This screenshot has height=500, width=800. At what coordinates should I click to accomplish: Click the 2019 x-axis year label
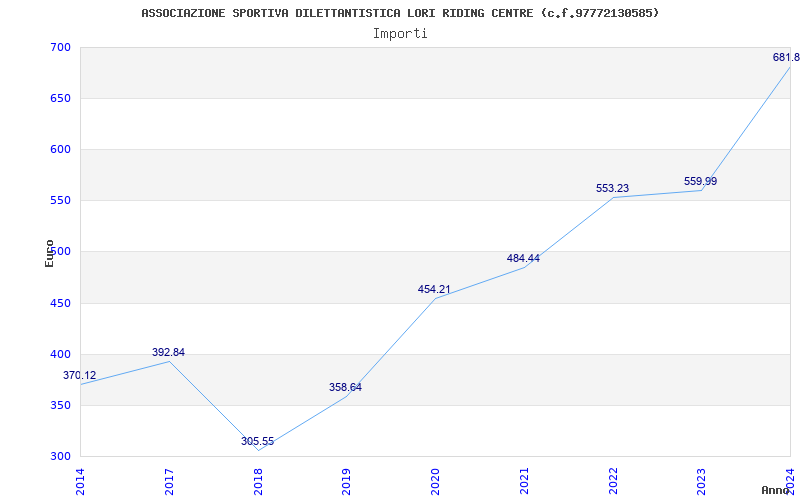point(346,482)
